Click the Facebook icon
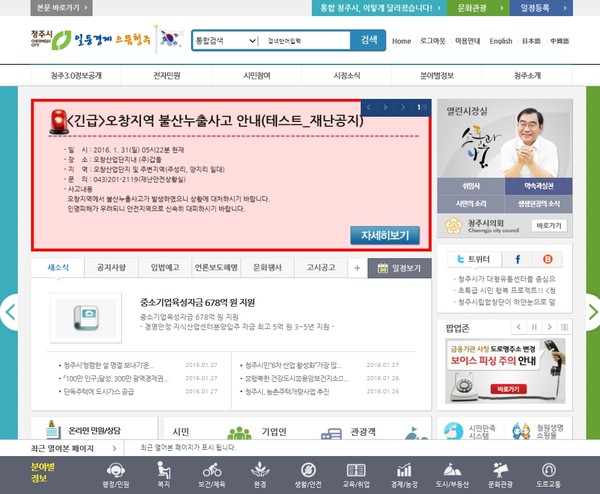Viewport: 600px width, 494px height. click(x=517, y=259)
